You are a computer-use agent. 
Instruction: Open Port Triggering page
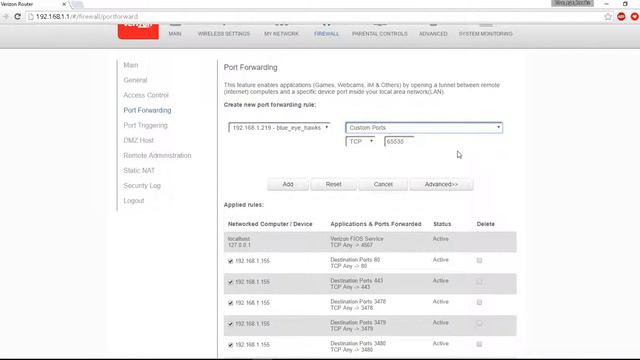[146, 125]
